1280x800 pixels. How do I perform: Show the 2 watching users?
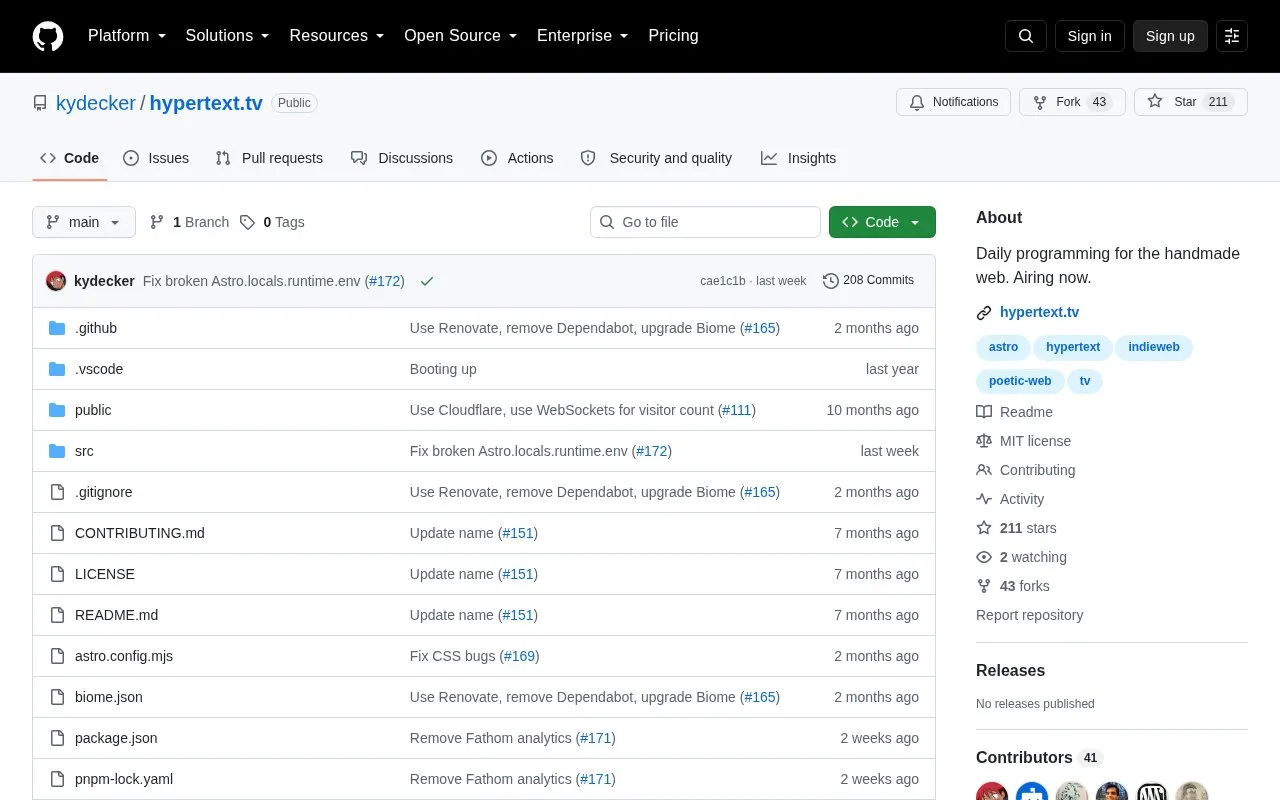pyautogui.click(x=1022, y=557)
